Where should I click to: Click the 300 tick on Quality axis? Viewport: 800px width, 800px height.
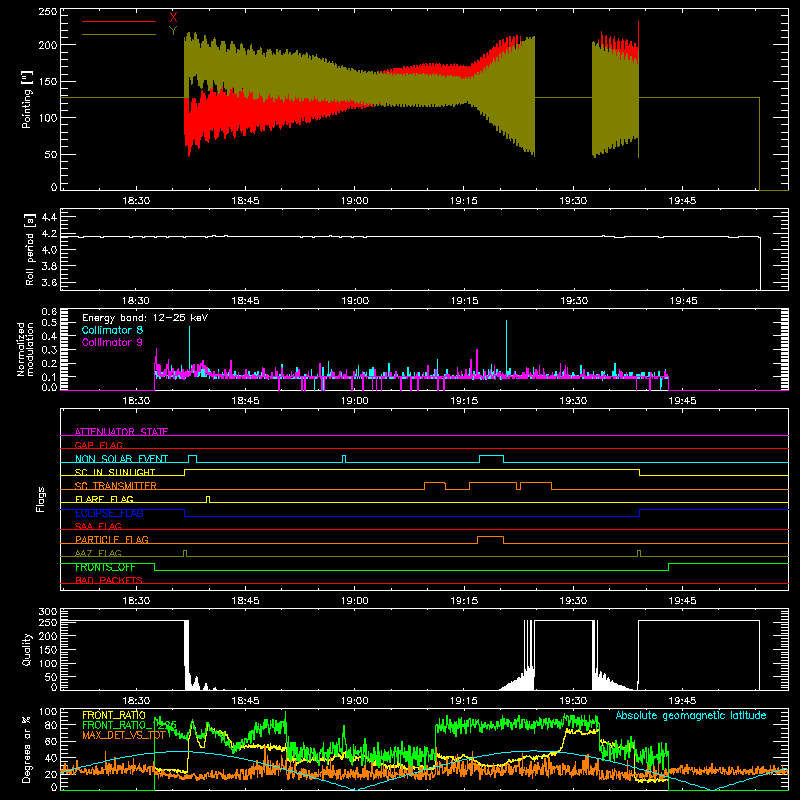[x=48, y=611]
